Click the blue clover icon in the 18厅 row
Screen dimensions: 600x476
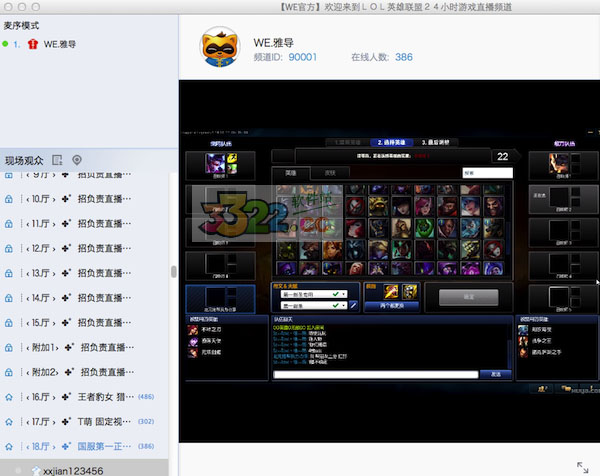coord(67,446)
